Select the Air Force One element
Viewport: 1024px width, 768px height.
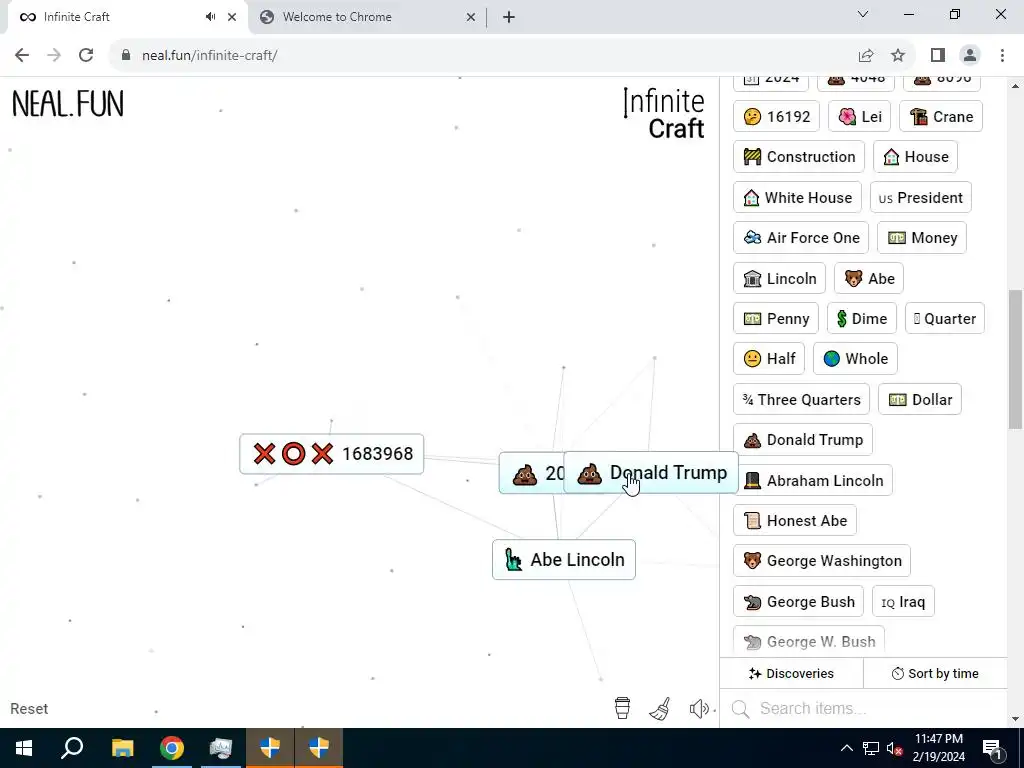tap(801, 238)
